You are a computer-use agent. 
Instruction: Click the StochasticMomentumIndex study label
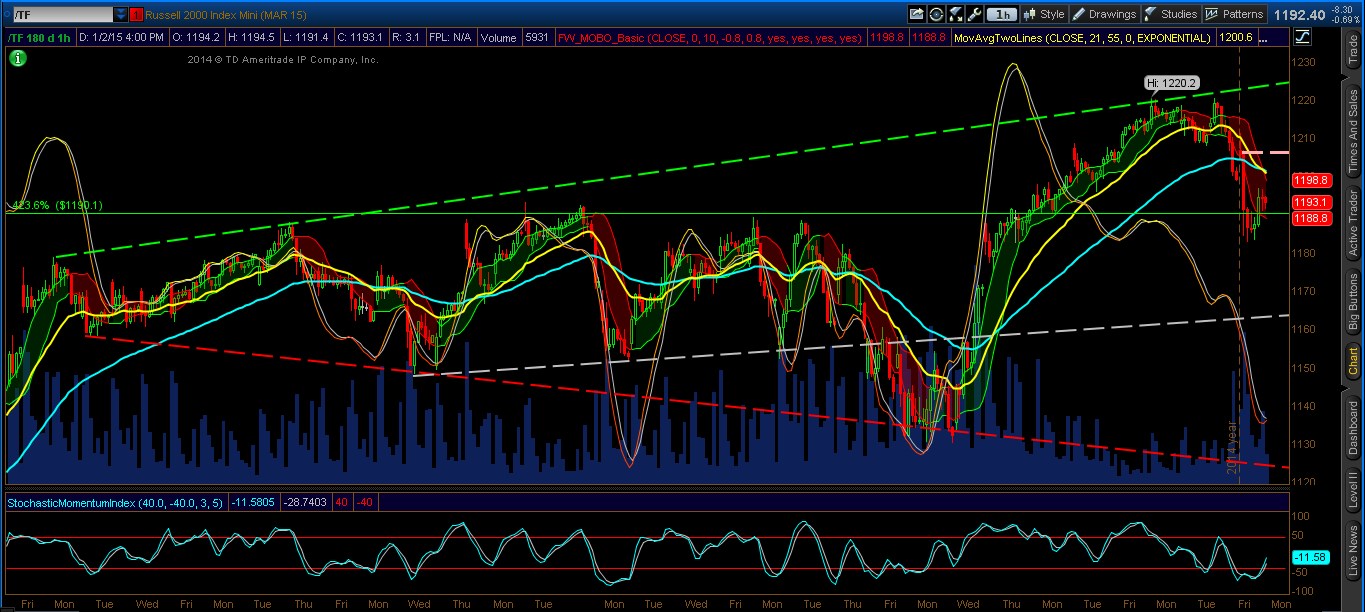(x=116, y=501)
